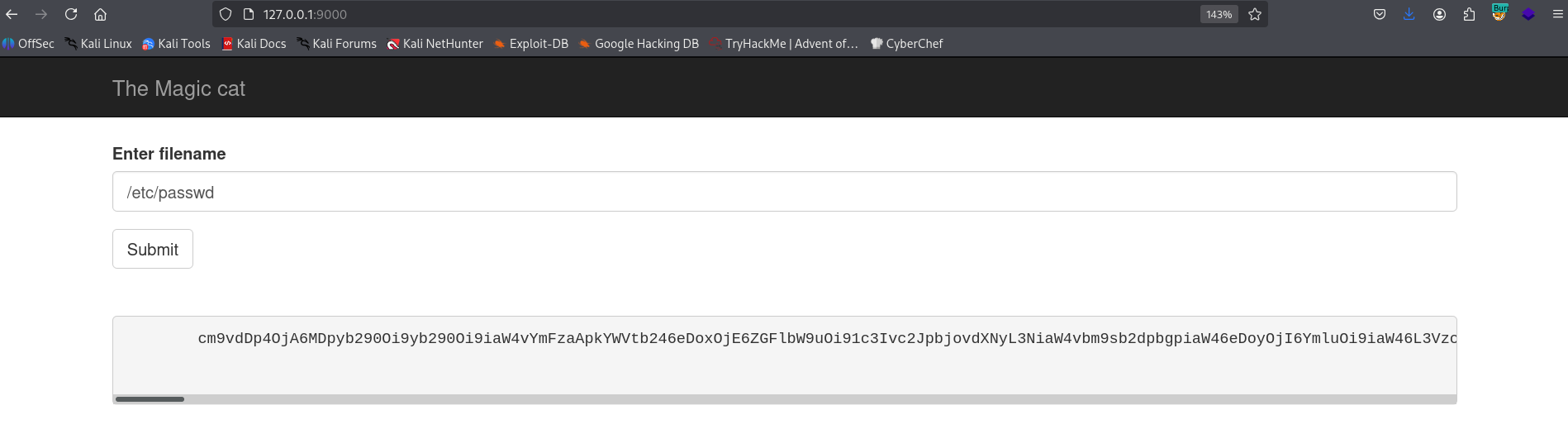Click the horizontal scrollbar of output box
1568x434 pixels.
tap(150, 399)
